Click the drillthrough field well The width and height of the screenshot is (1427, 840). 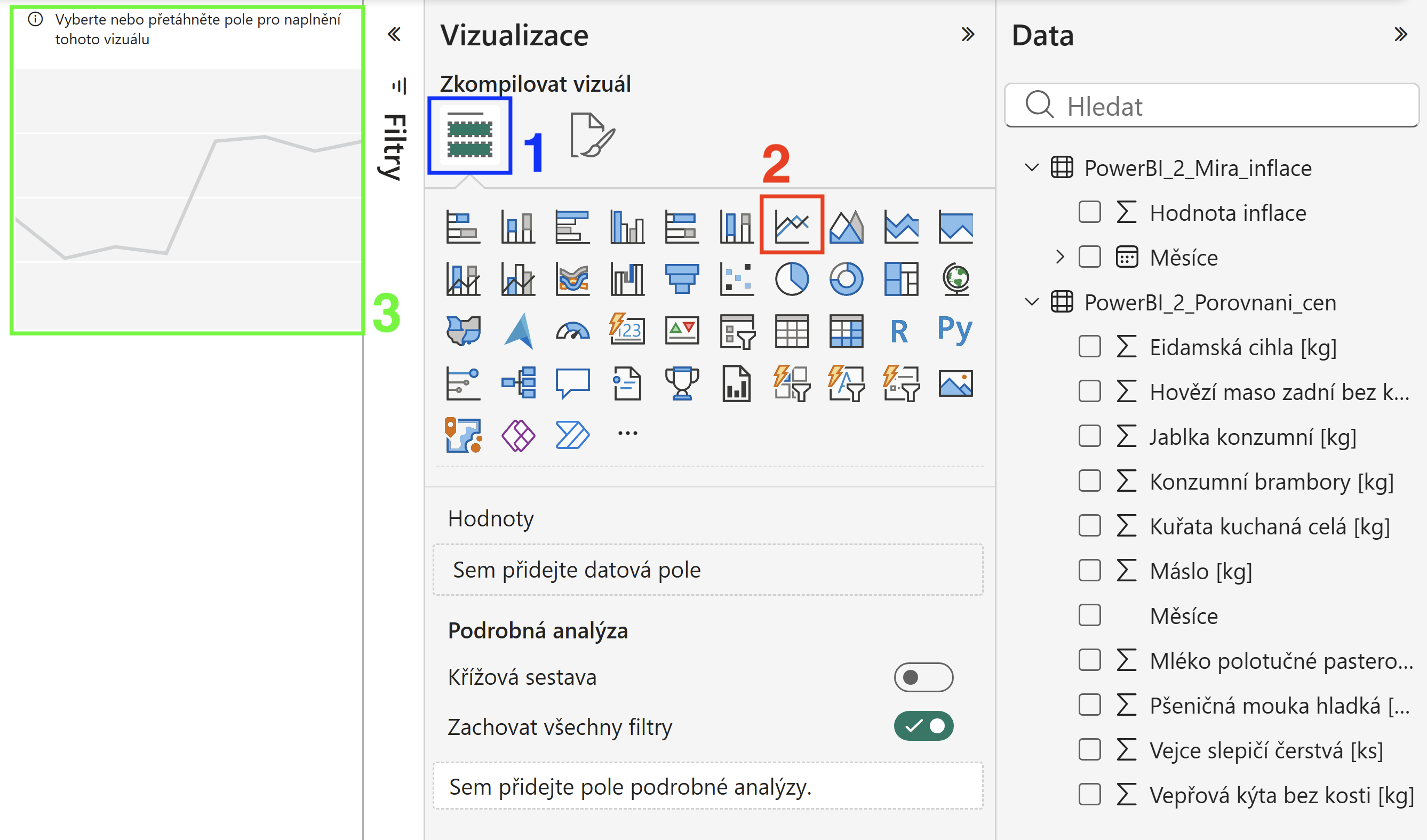708,786
